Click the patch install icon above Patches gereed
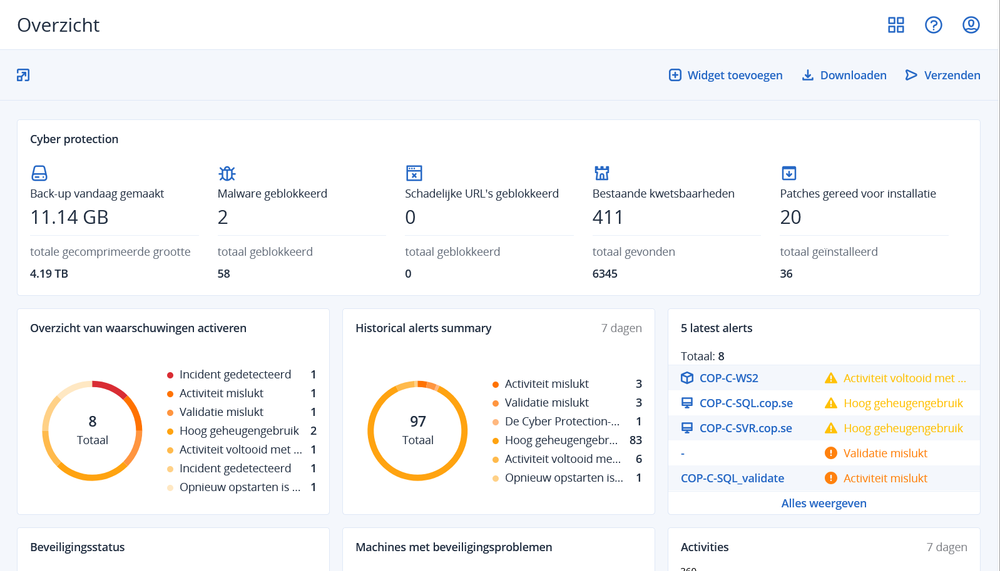Screen dimensions: 1000x572 point(789,173)
